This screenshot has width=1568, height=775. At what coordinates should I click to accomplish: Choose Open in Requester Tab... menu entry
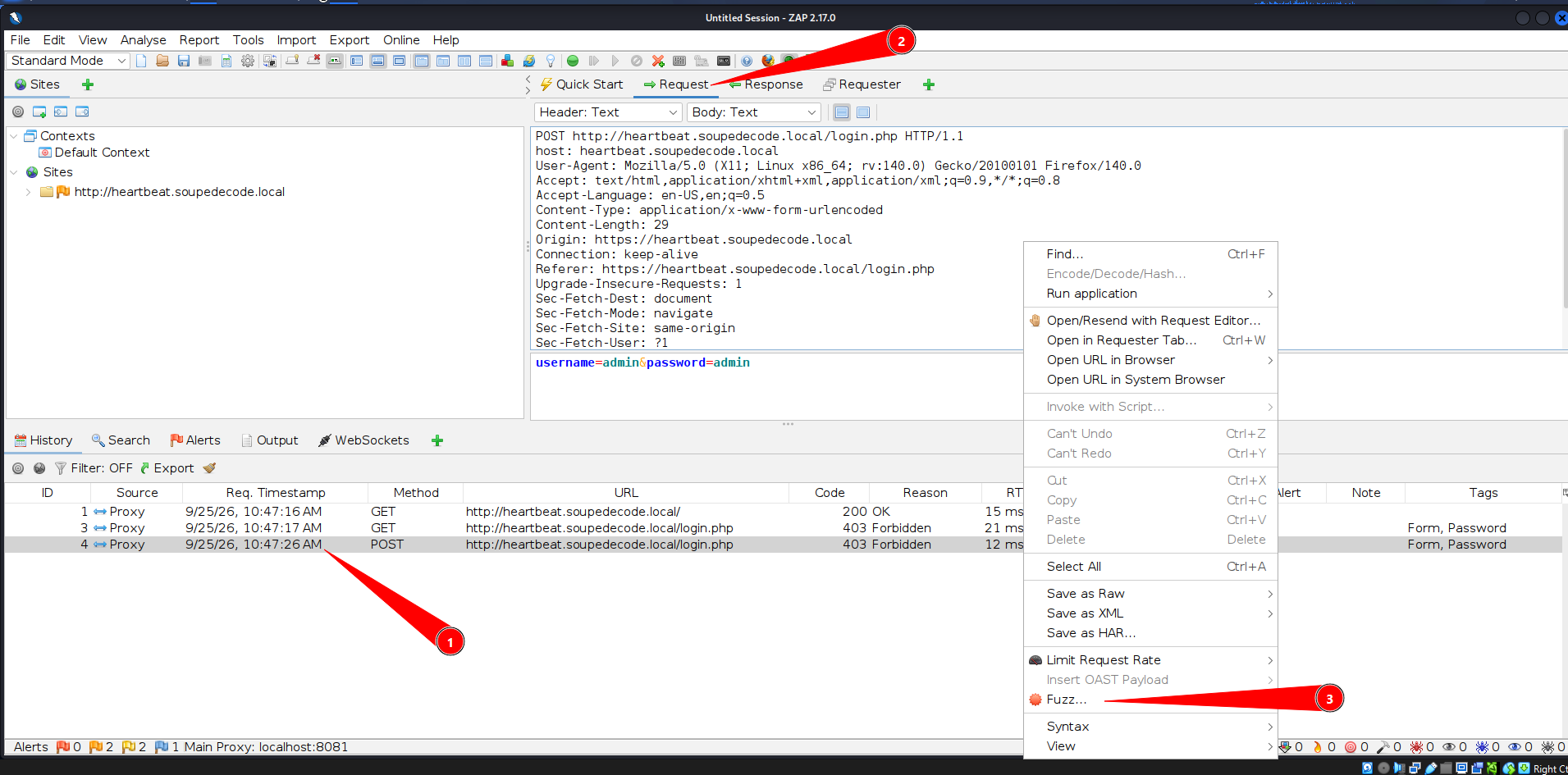tap(1150, 340)
